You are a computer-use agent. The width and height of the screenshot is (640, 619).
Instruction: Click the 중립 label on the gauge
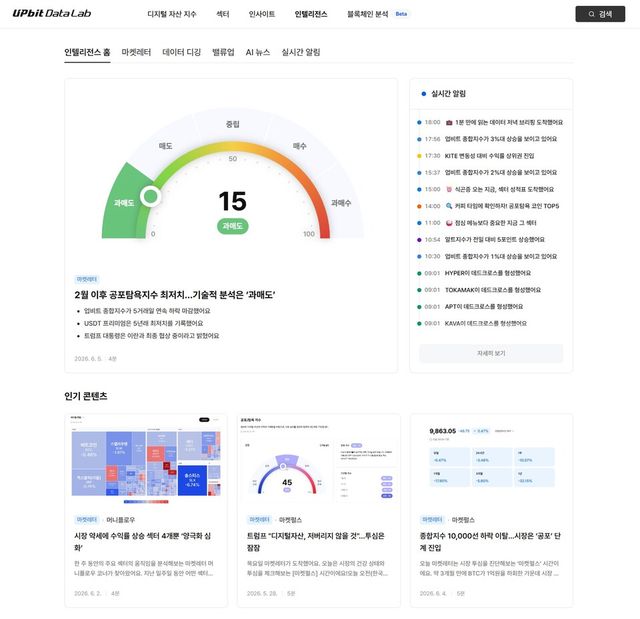coord(233,124)
